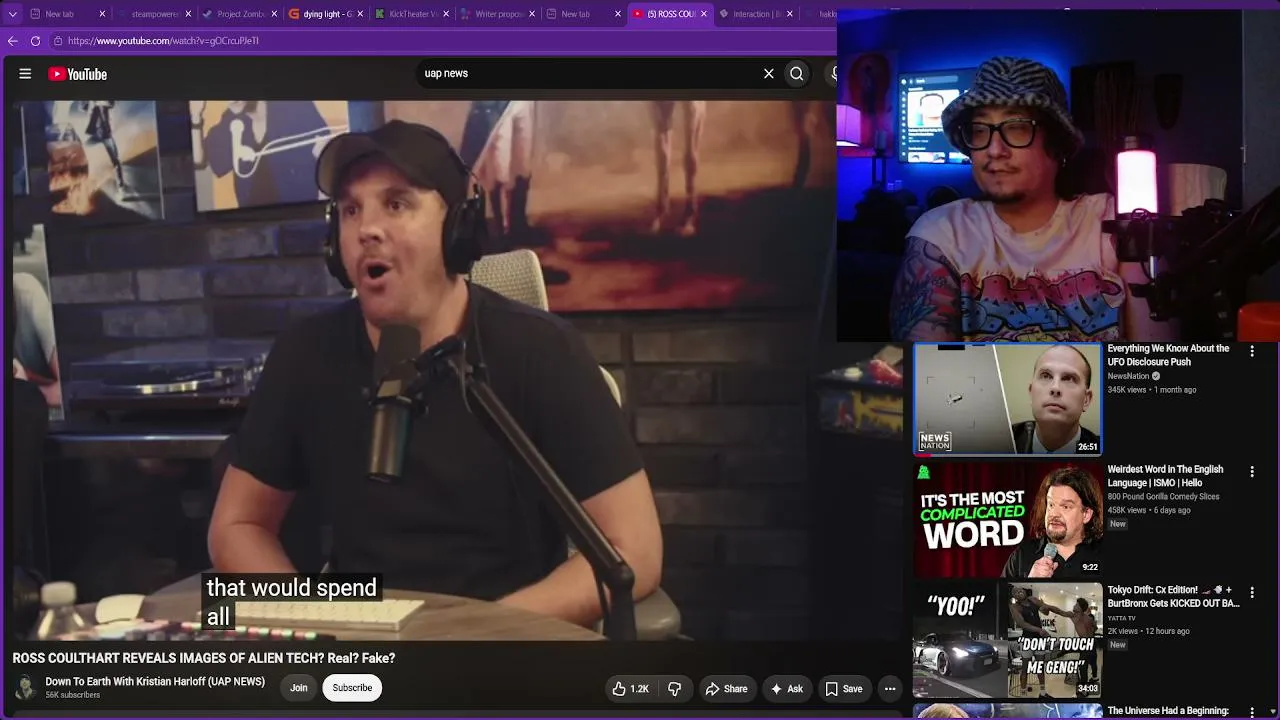Viewport: 1280px width, 720px height.
Task: Clear the 'uap news' search text
Action: tap(768, 73)
